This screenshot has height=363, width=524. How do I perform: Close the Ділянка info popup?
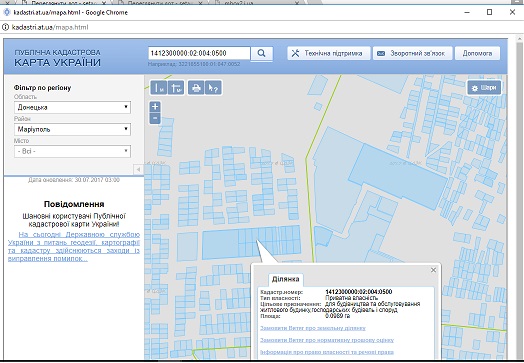[433, 270]
